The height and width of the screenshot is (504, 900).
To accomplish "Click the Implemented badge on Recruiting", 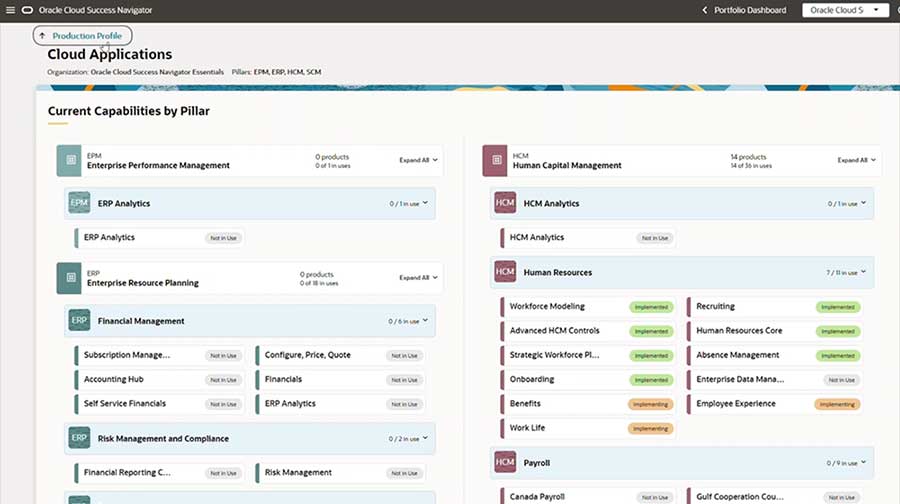I will [x=838, y=307].
